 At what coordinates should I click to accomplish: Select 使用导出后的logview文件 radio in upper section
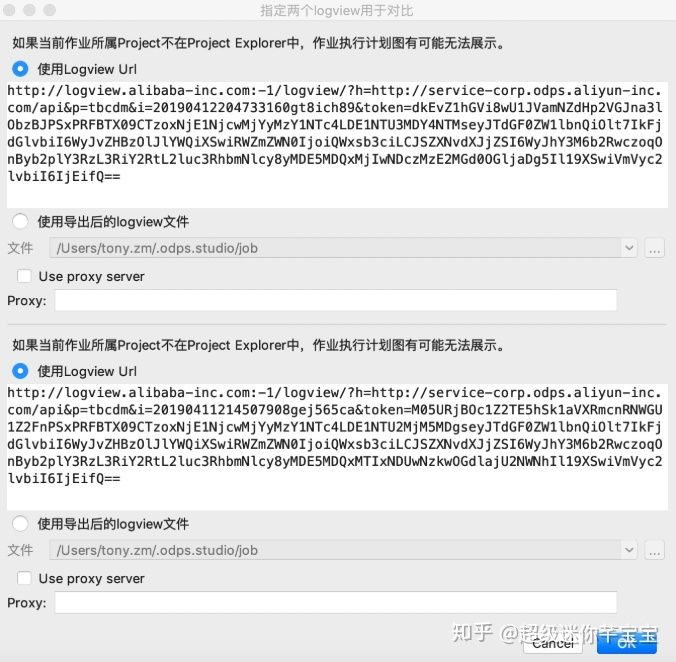point(20,222)
